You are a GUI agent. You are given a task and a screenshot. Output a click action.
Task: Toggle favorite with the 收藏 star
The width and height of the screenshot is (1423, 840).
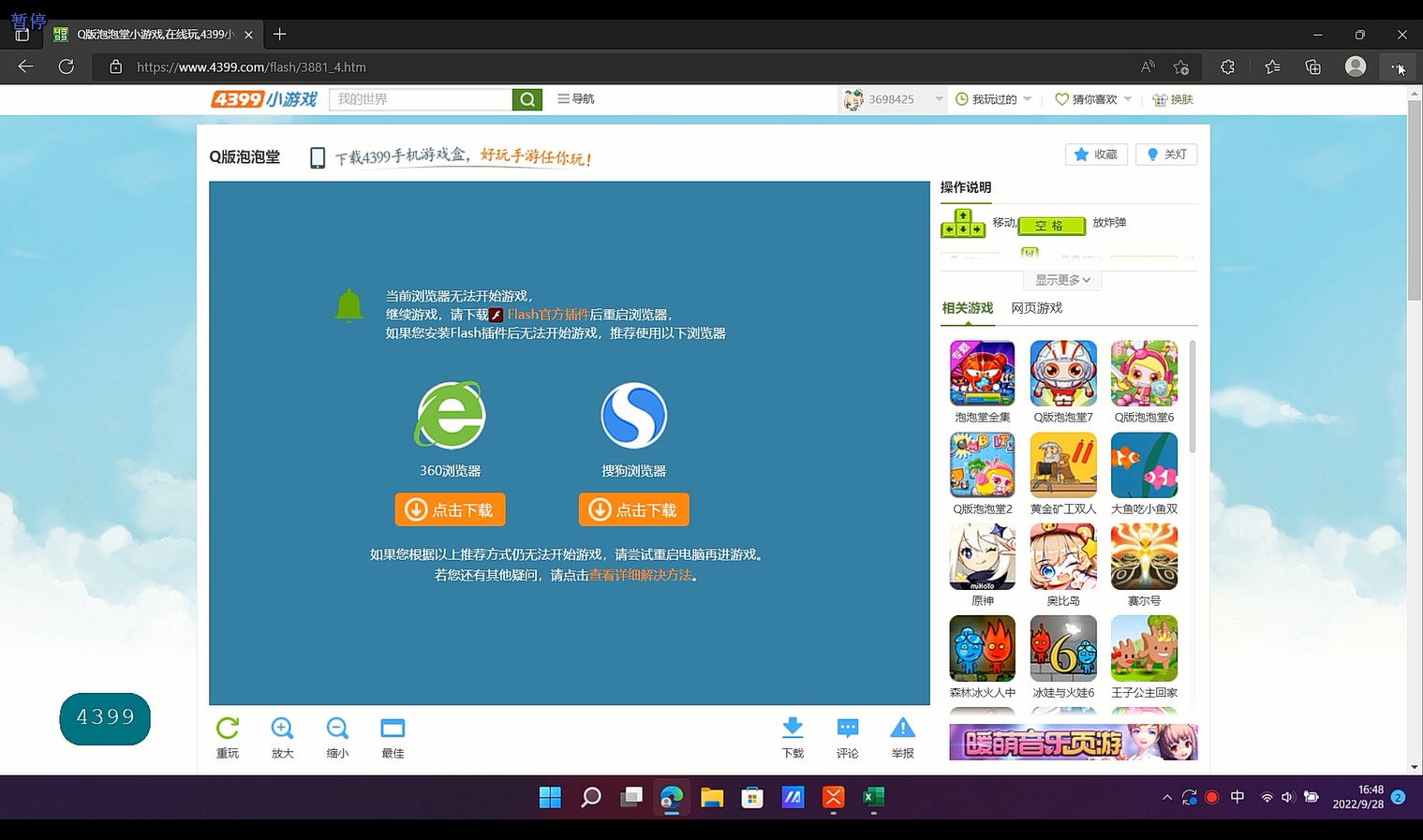(1095, 154)
